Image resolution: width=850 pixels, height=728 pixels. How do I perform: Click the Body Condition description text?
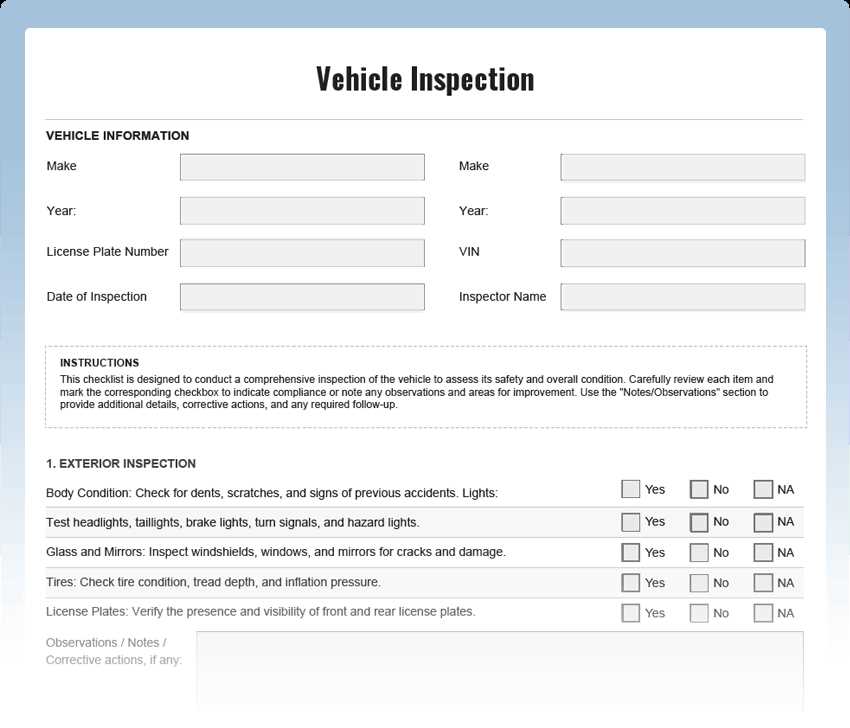[x=272, y=493]
